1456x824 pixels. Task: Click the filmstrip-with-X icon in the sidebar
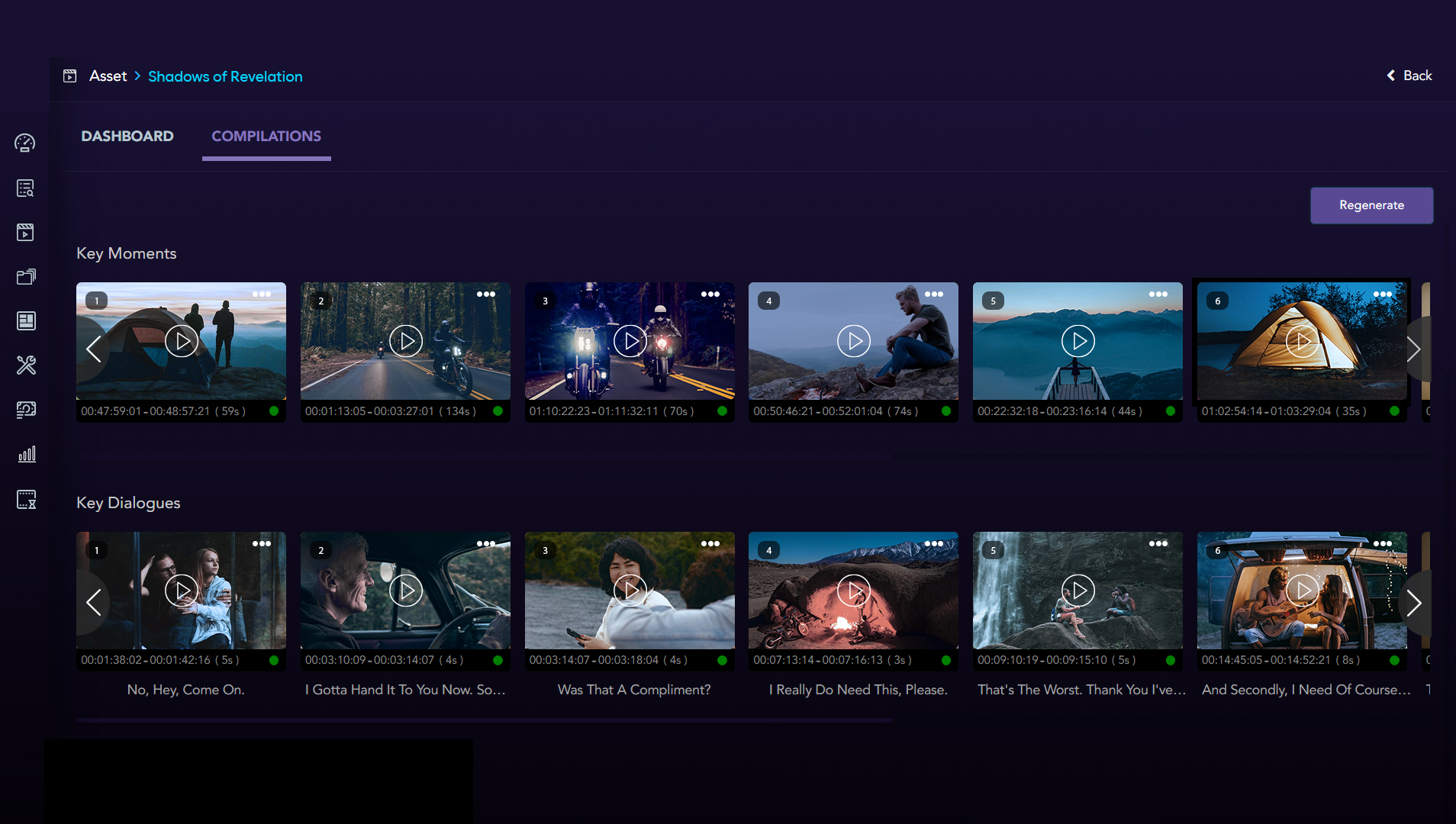tap(27, 500)
